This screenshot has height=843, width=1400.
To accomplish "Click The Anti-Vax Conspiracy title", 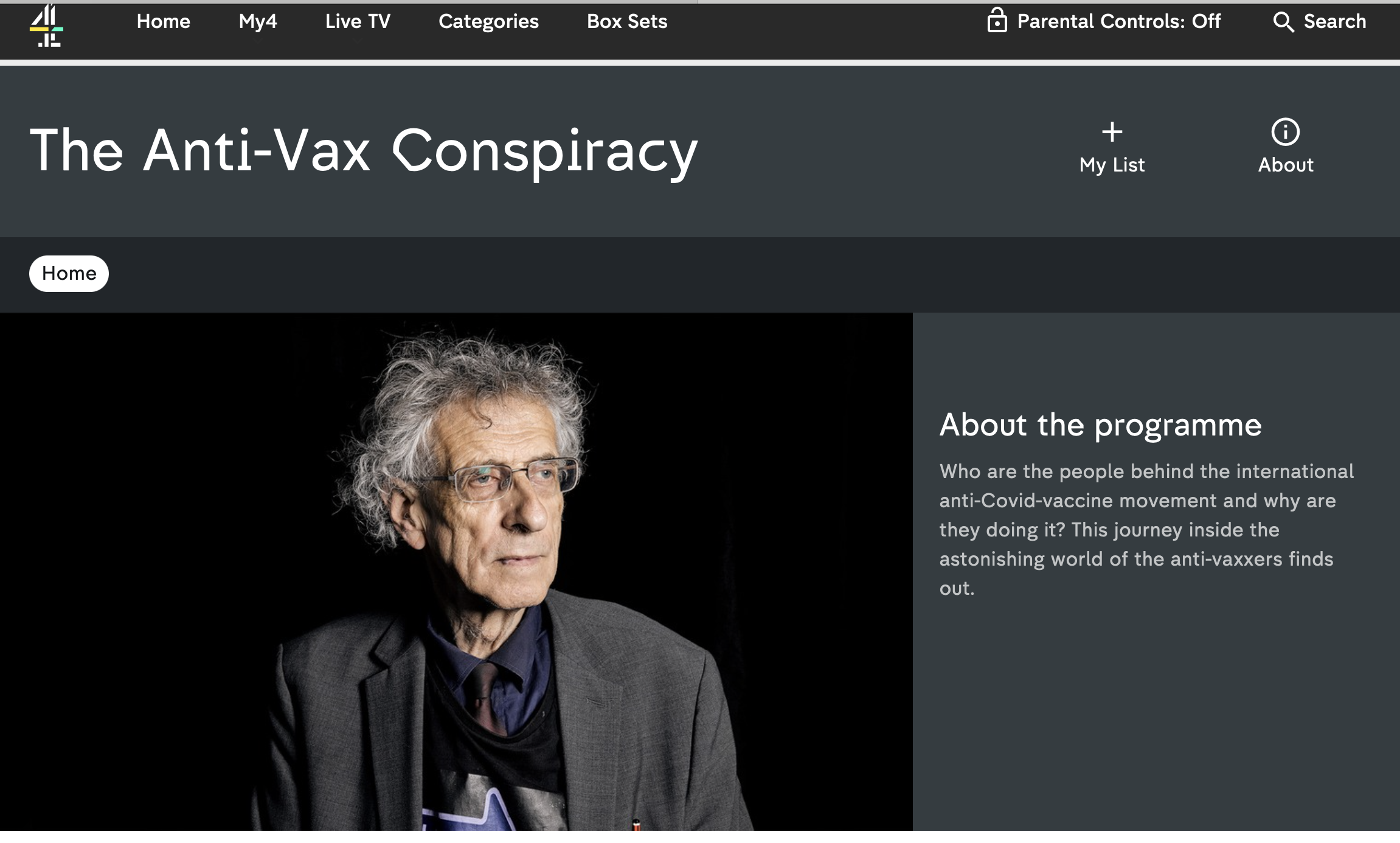I will point(364,151).
